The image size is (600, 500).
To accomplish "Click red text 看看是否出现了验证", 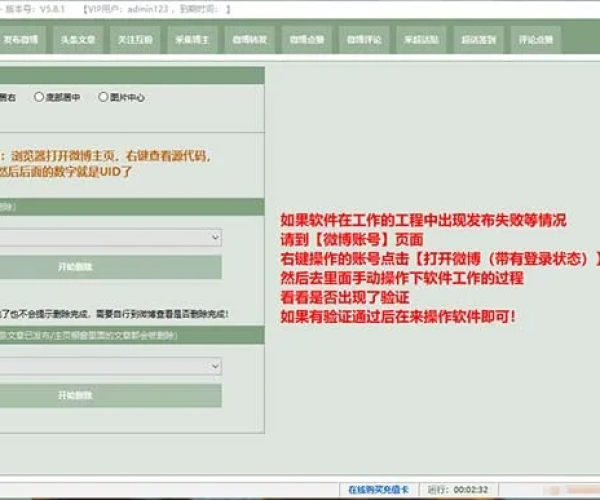I will pos(345,297).
